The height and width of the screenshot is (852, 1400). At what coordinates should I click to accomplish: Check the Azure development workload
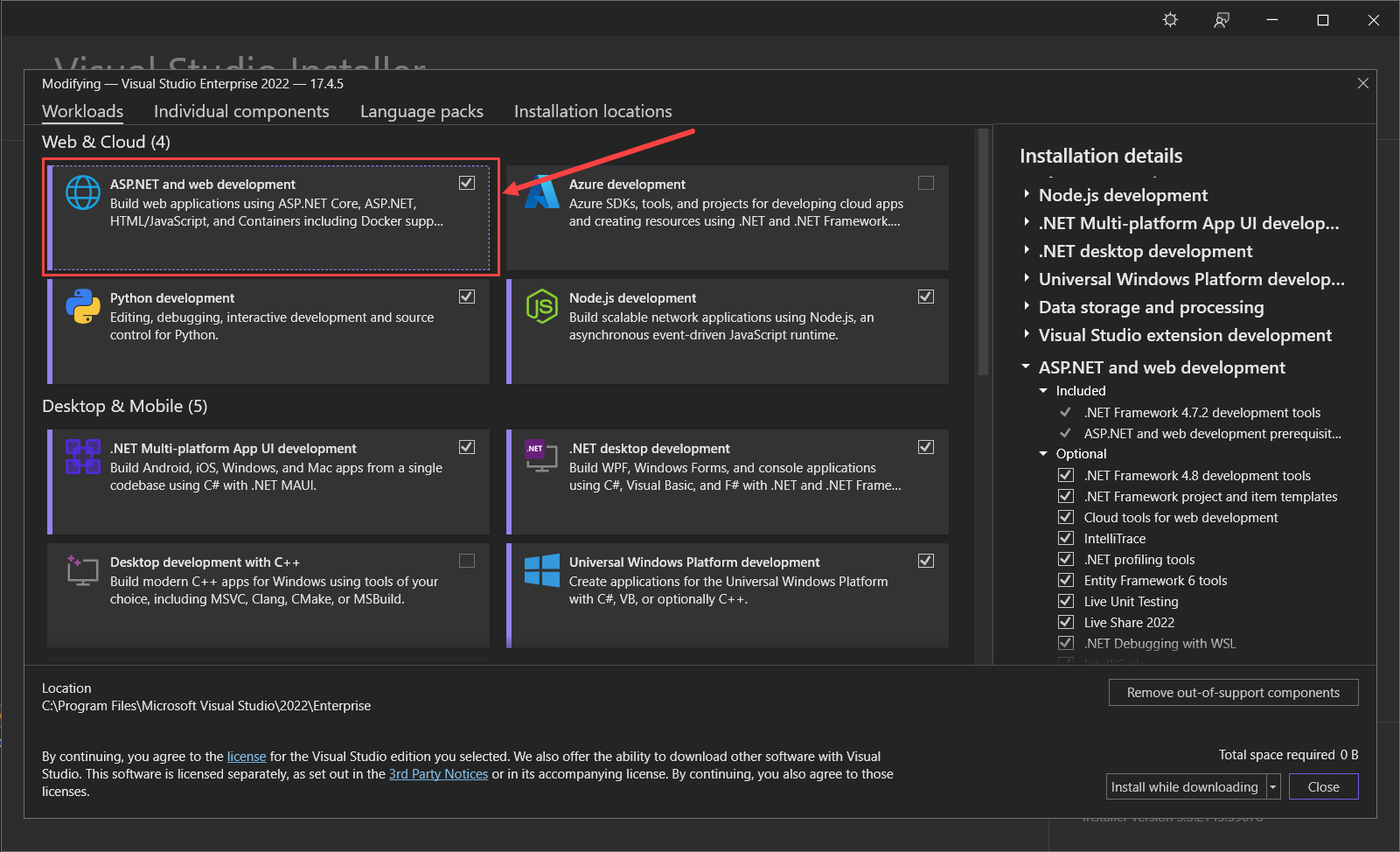926,183
